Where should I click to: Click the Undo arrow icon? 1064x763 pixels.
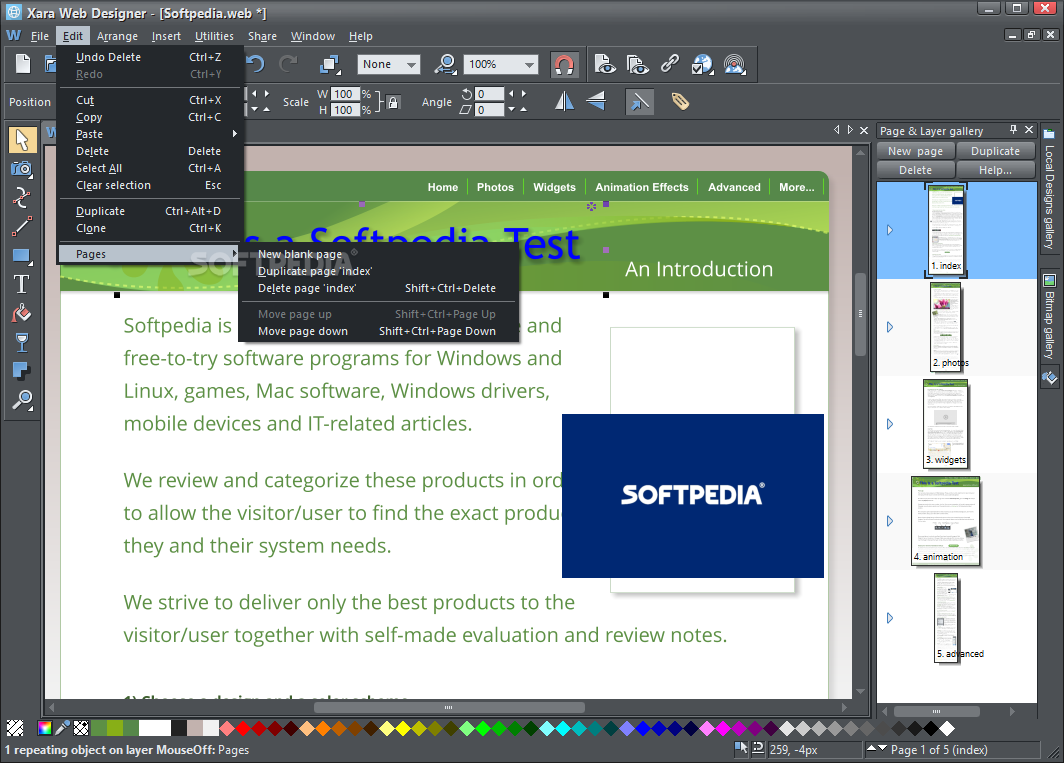click(x=255, y=64)
